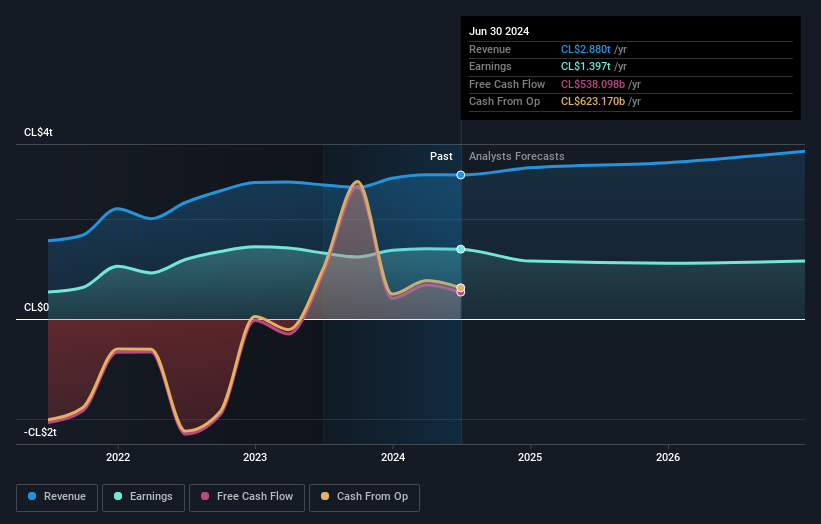Image resolution: width=821 pixels, height=524 pixels.
Task: Toggle the Earnings legend button
Action: pyautogui.click(x=143, y=497)
